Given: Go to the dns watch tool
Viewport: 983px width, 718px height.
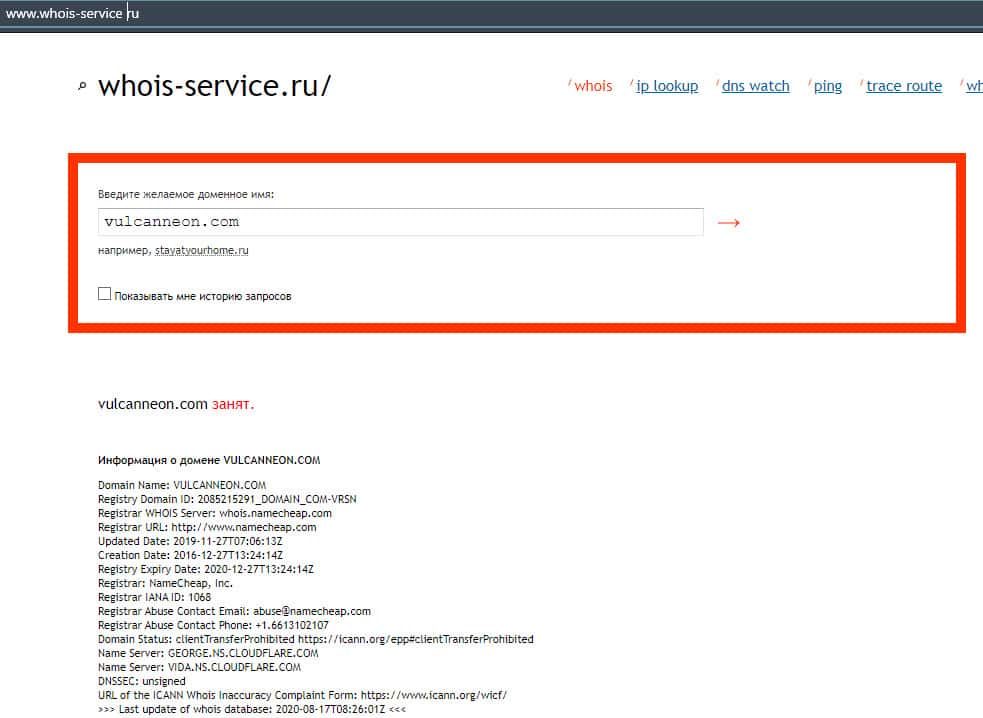Looking at the screenshot, I should 755,86.
